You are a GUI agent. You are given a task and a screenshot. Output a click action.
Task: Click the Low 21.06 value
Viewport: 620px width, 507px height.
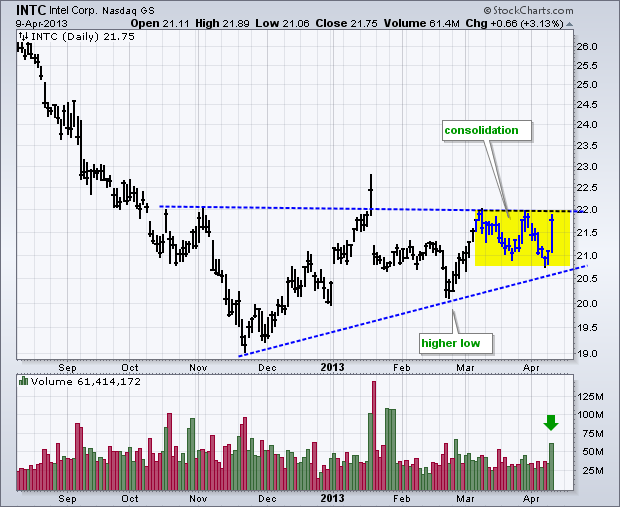click(282, 23)
